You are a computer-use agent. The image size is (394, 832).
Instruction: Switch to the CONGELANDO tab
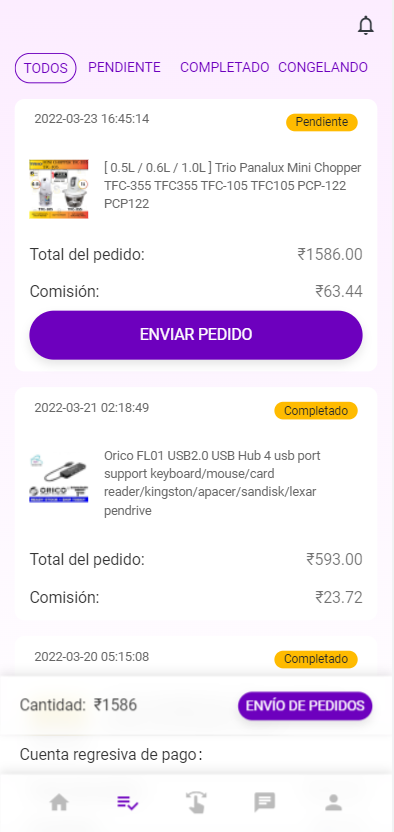pos(323,67)
